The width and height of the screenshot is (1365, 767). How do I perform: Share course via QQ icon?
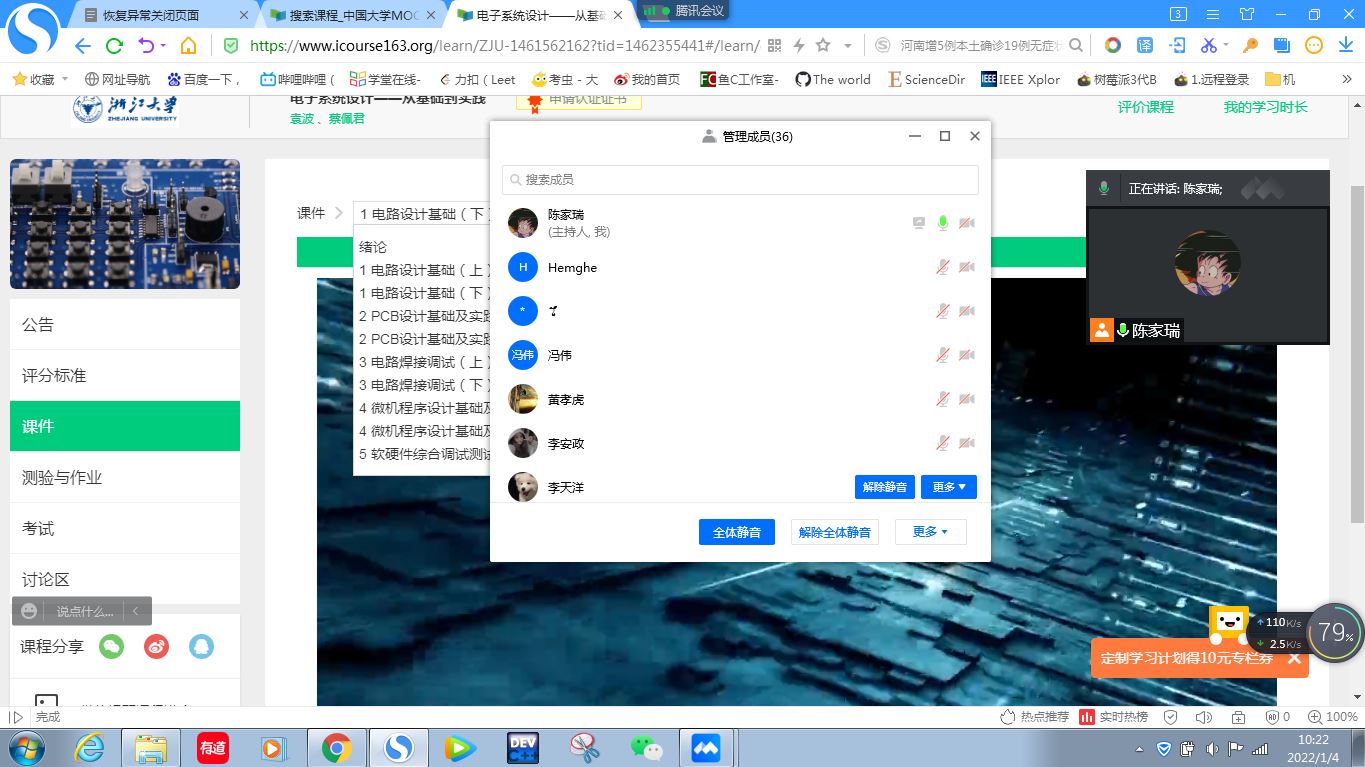(x=201, y=647)
